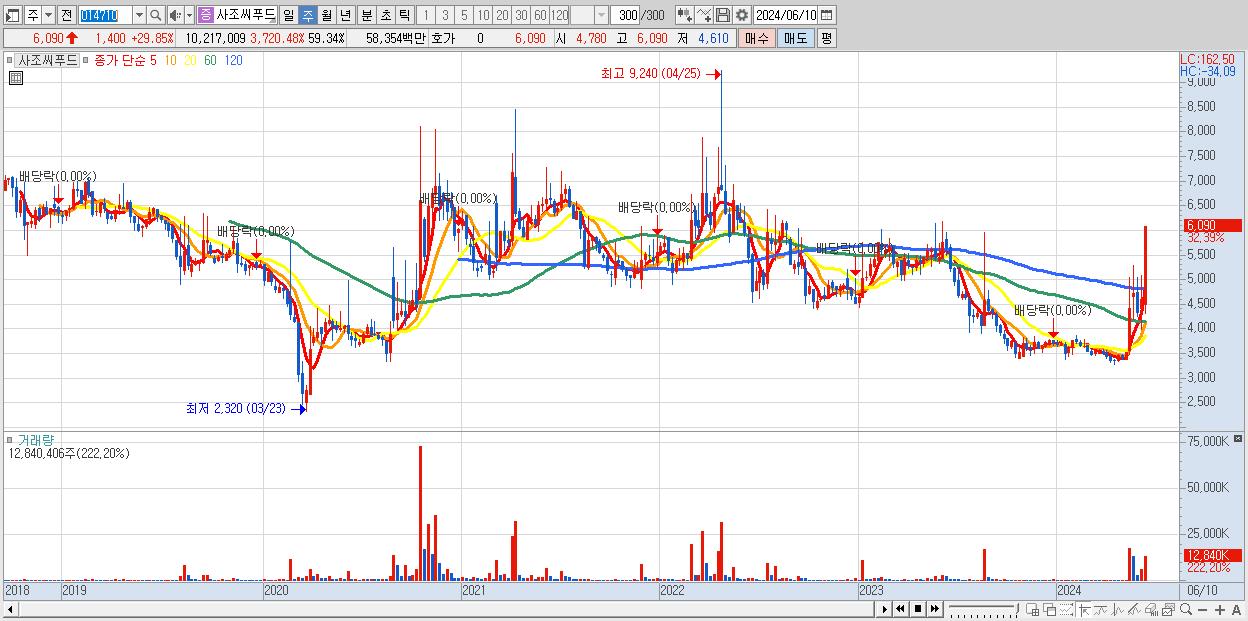Click the green 60 moving average label
Viewport: 1248px width, 621px height.
coord(210,60)
